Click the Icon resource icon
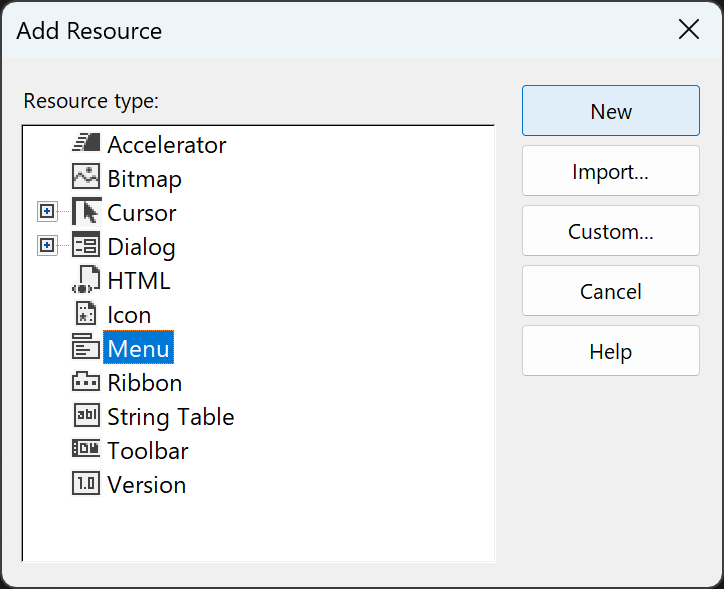724x589 pixels. point(86,314)
